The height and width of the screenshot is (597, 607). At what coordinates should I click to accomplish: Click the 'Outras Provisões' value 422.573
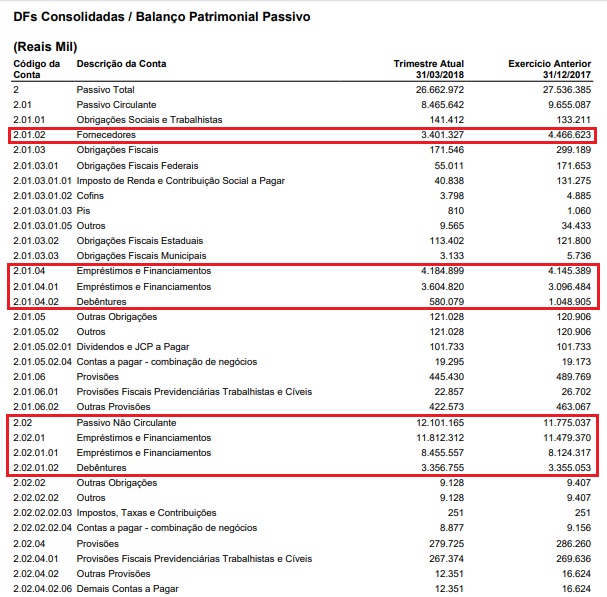447,407
